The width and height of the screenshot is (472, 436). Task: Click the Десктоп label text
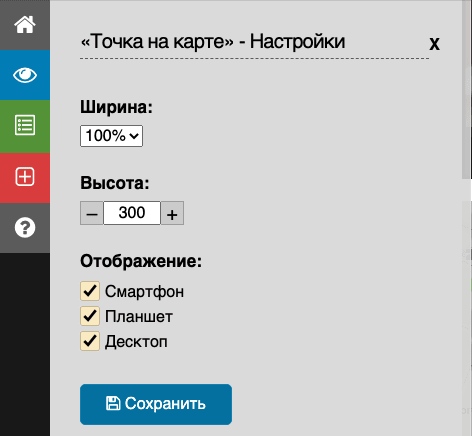point(136,342)
